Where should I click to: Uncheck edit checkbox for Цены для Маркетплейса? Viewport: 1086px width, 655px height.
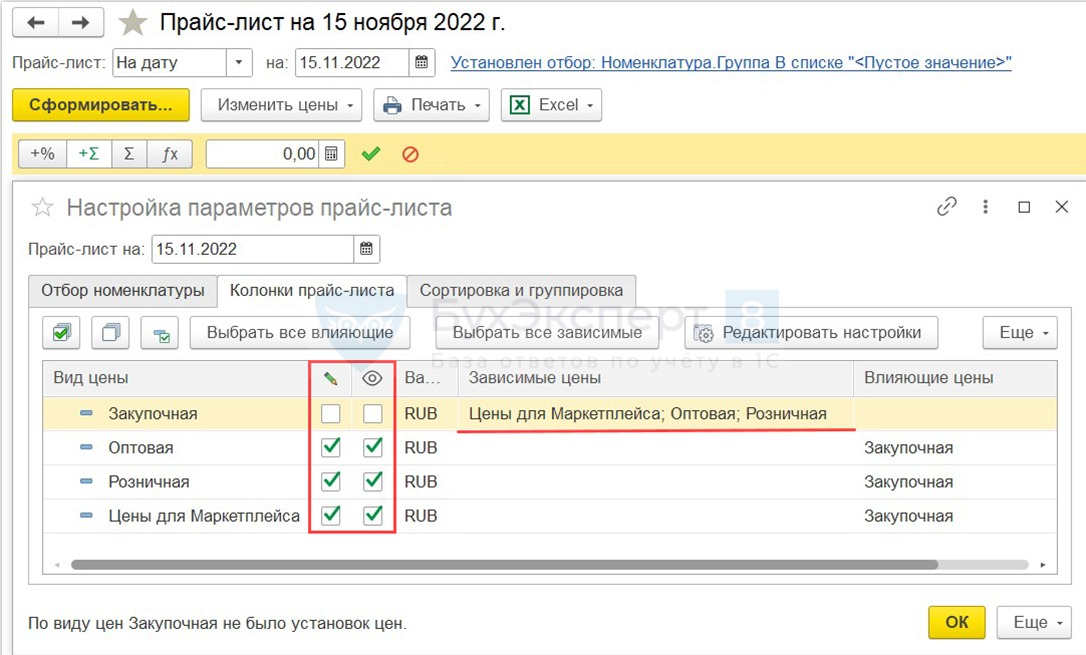(331, 516)
